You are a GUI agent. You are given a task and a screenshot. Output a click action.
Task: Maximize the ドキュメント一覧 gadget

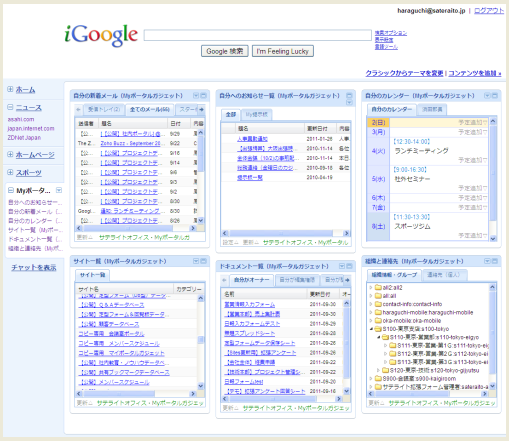click(x=349, y=266)
